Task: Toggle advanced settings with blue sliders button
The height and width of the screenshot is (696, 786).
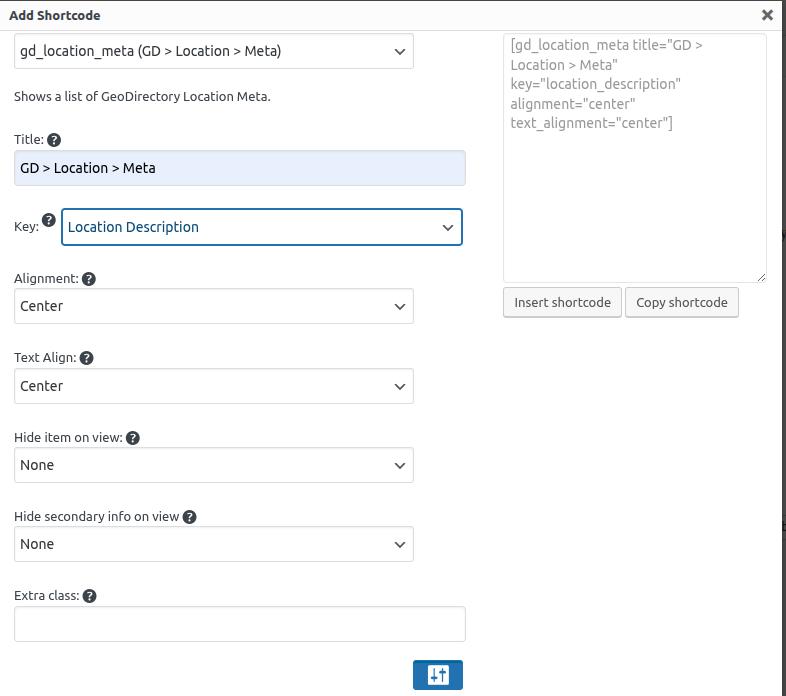Action: 437,675
